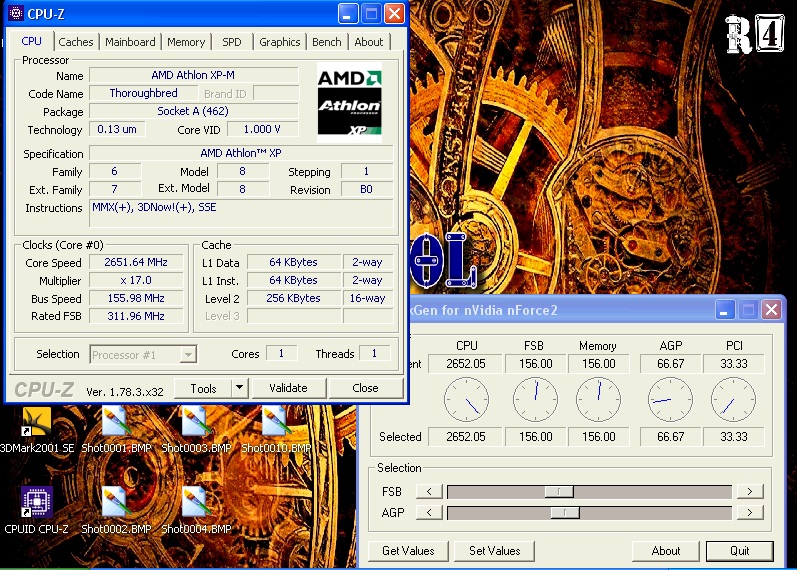This screenshot has height=570, width=797.
Task: Click the Level 2 256 KBytes field
Action: pos(294,298)
